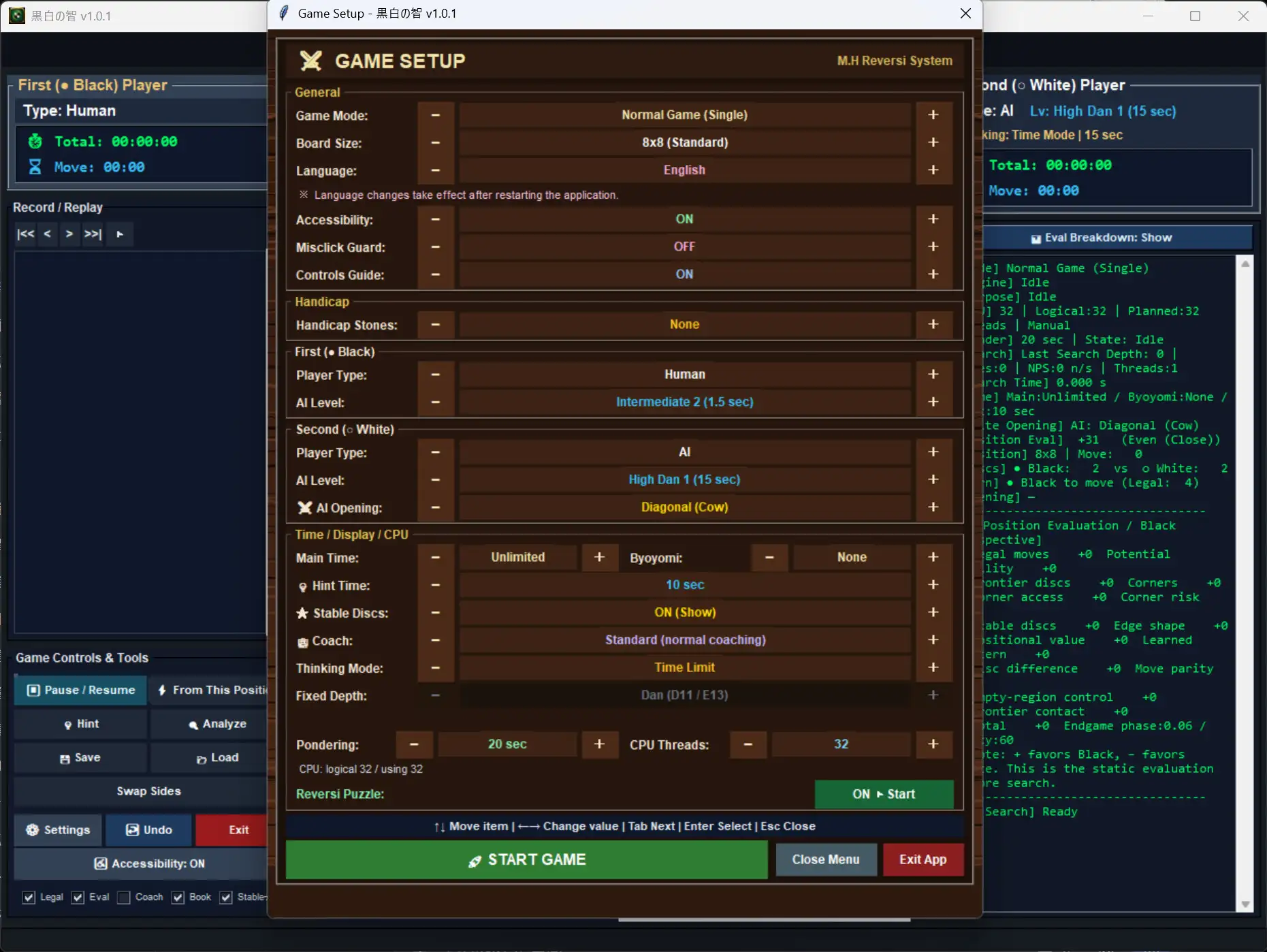Jump to last move in replay
This screenshot has width=1267, height=952.
point(93,234)
